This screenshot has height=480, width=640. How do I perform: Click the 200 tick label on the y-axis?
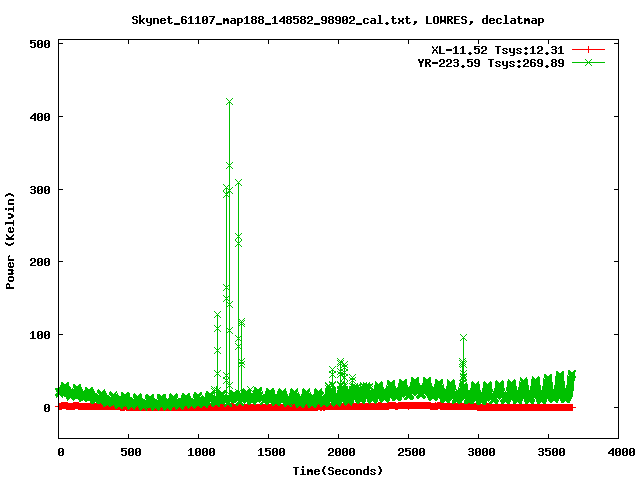(41, 262)
